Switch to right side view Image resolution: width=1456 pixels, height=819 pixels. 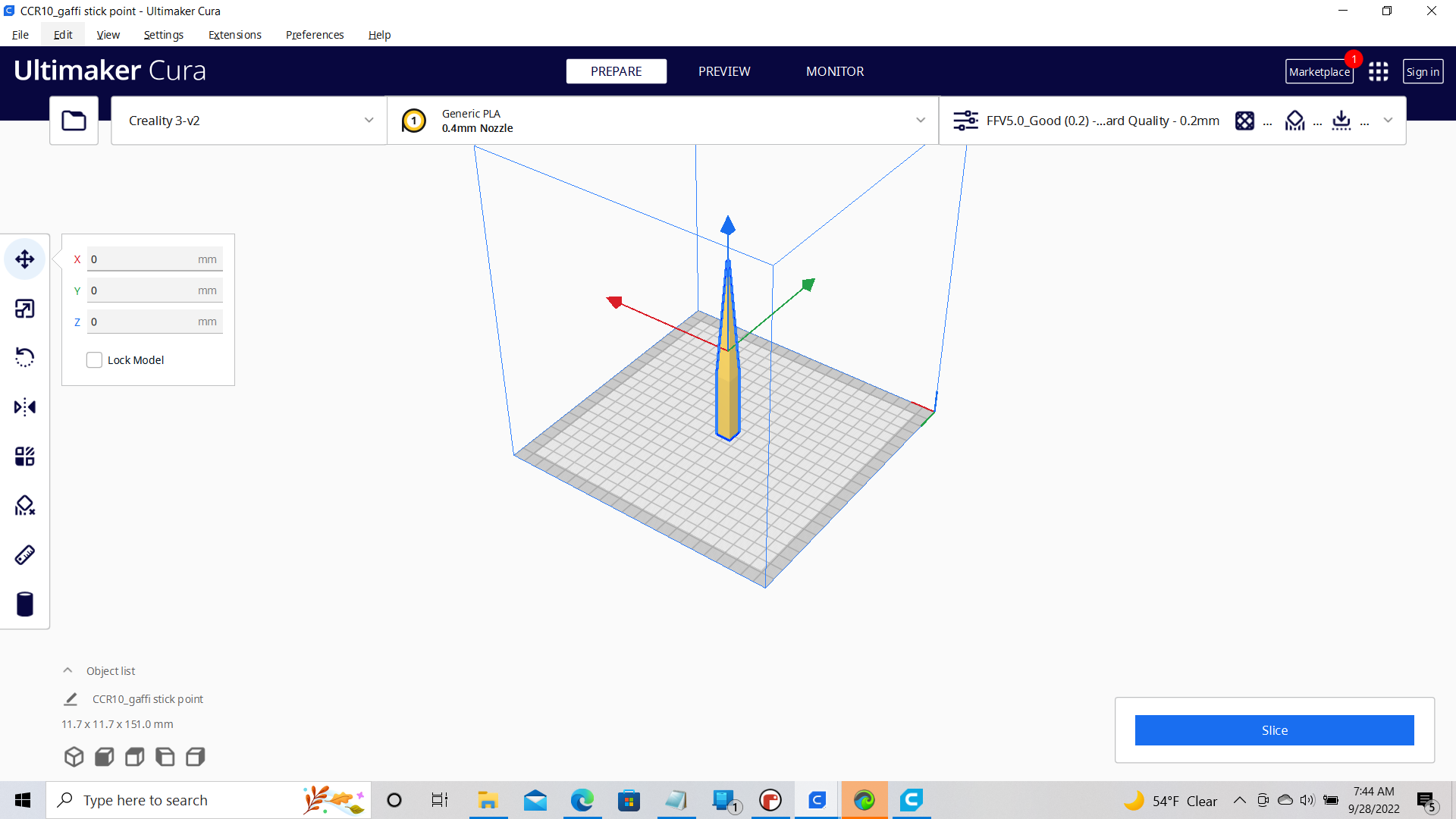coord(196,757)
